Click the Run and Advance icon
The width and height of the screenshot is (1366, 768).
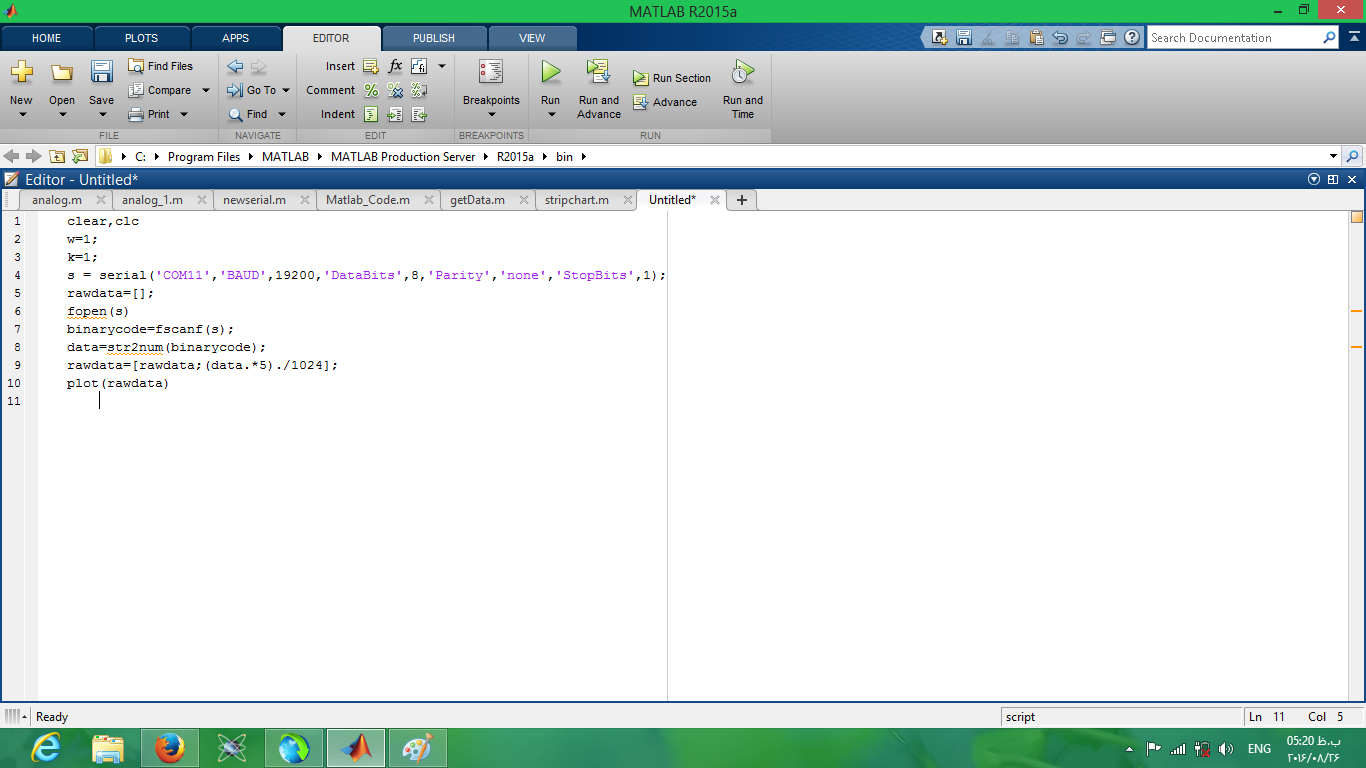tap(598, 72)
